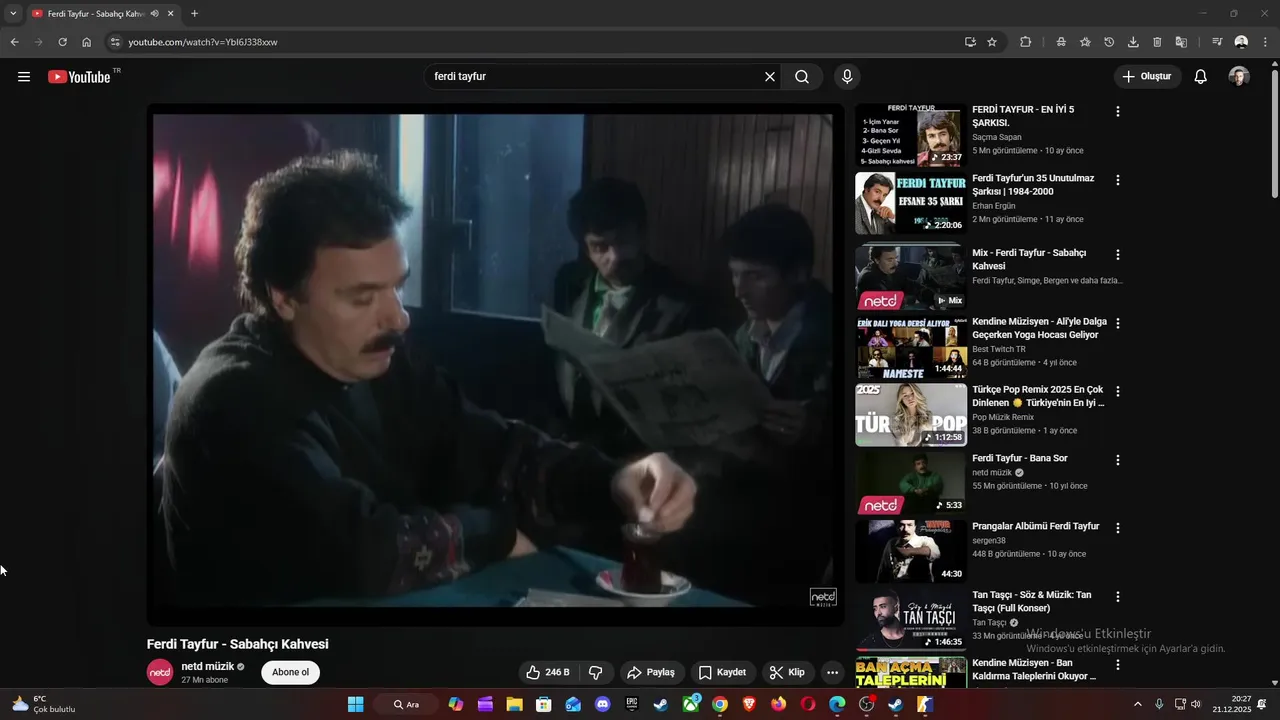Open Windows taskbar search 'Ara'

405,704
